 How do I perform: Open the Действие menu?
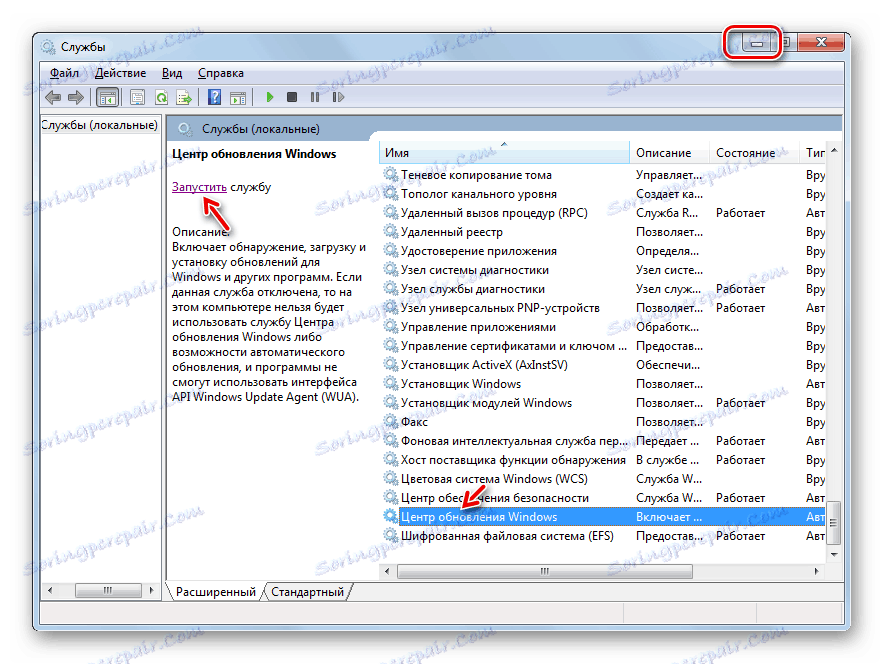click(120, 73)
